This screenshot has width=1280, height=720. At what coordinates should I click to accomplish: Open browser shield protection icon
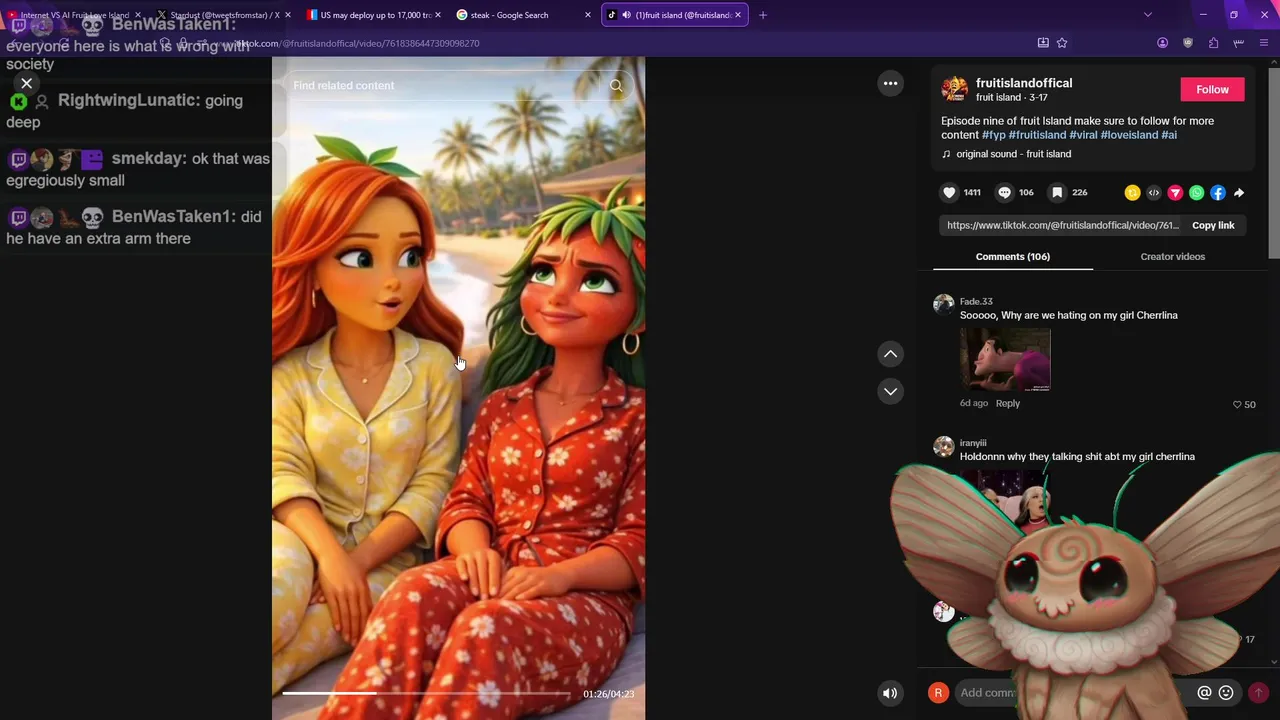1188,43
